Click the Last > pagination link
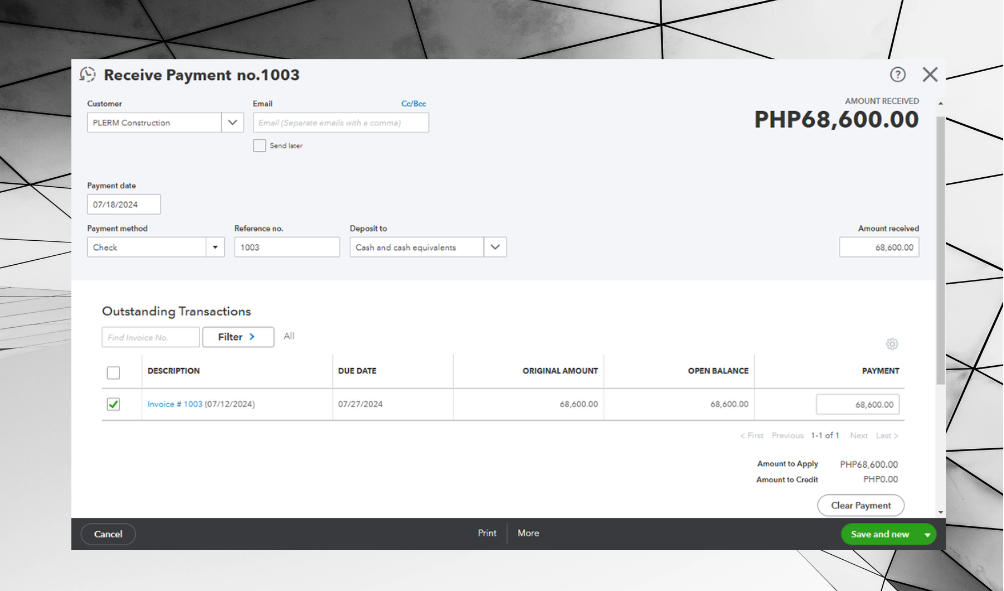The height and width of the screenshot is (591, 1004). click(x=887, y=435)
